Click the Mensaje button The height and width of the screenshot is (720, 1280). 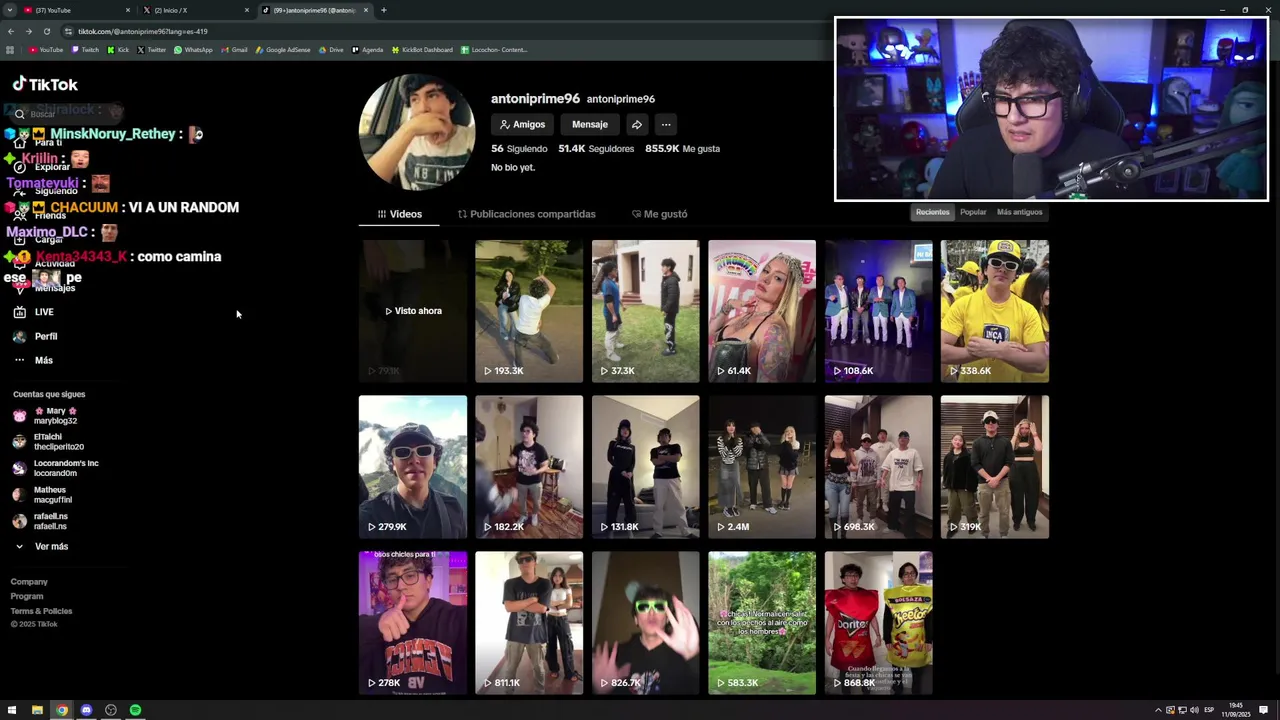590,125
